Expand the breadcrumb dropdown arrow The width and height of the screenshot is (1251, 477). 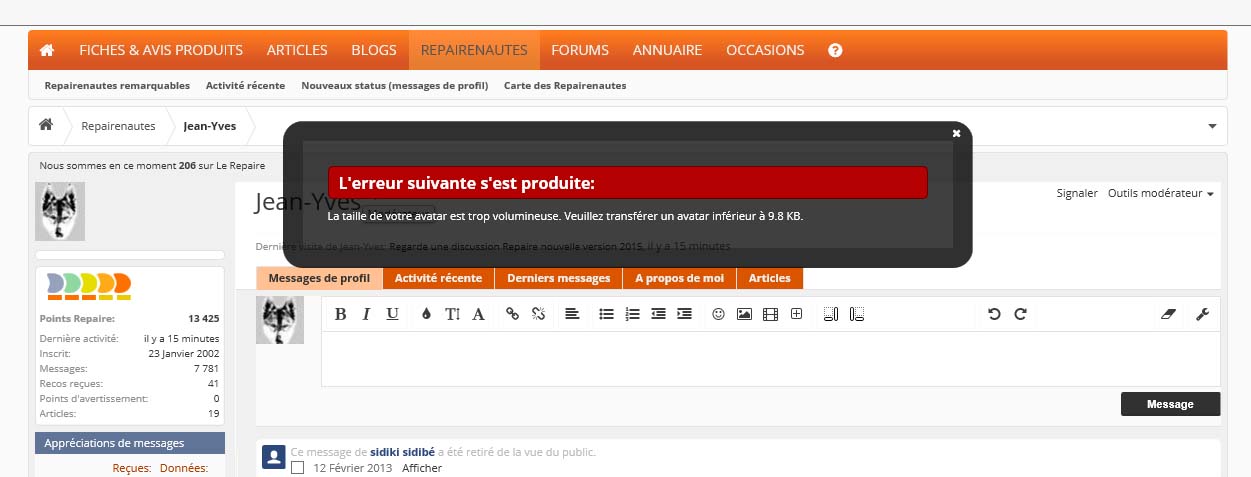(1212, 126)
